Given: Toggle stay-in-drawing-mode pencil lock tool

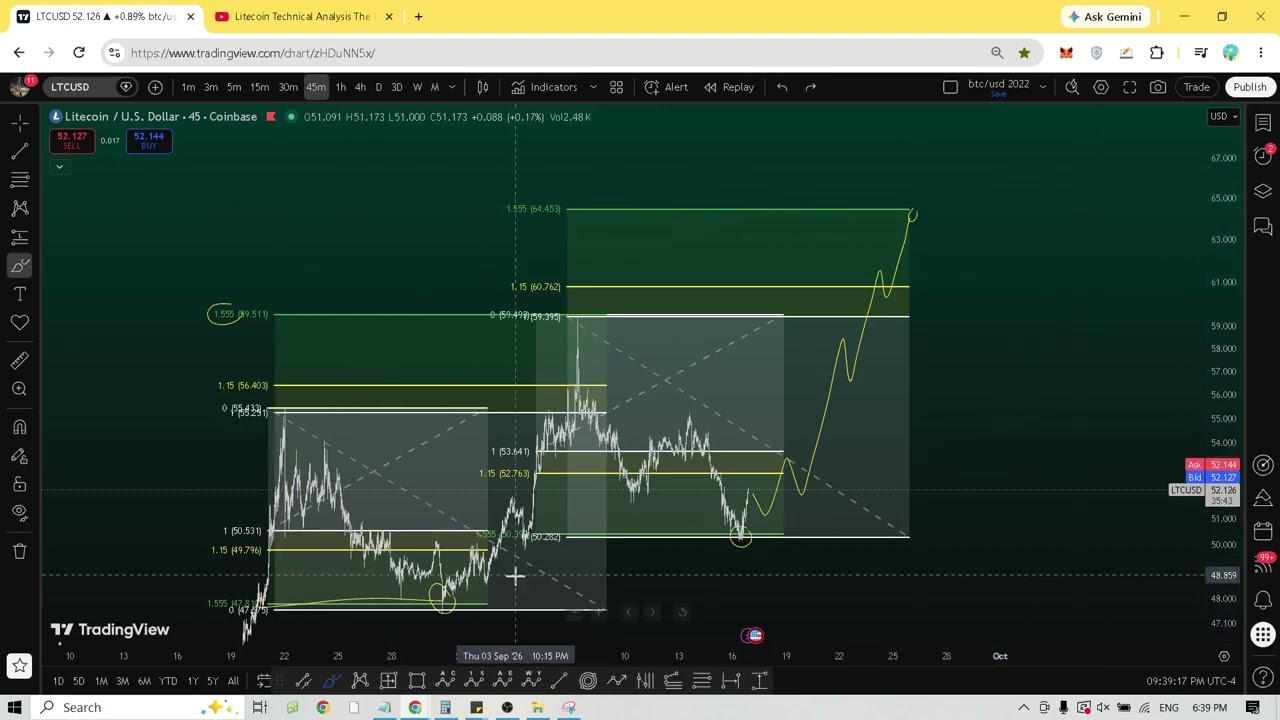Looking at the screenshot, I should [x=19, y=456].
